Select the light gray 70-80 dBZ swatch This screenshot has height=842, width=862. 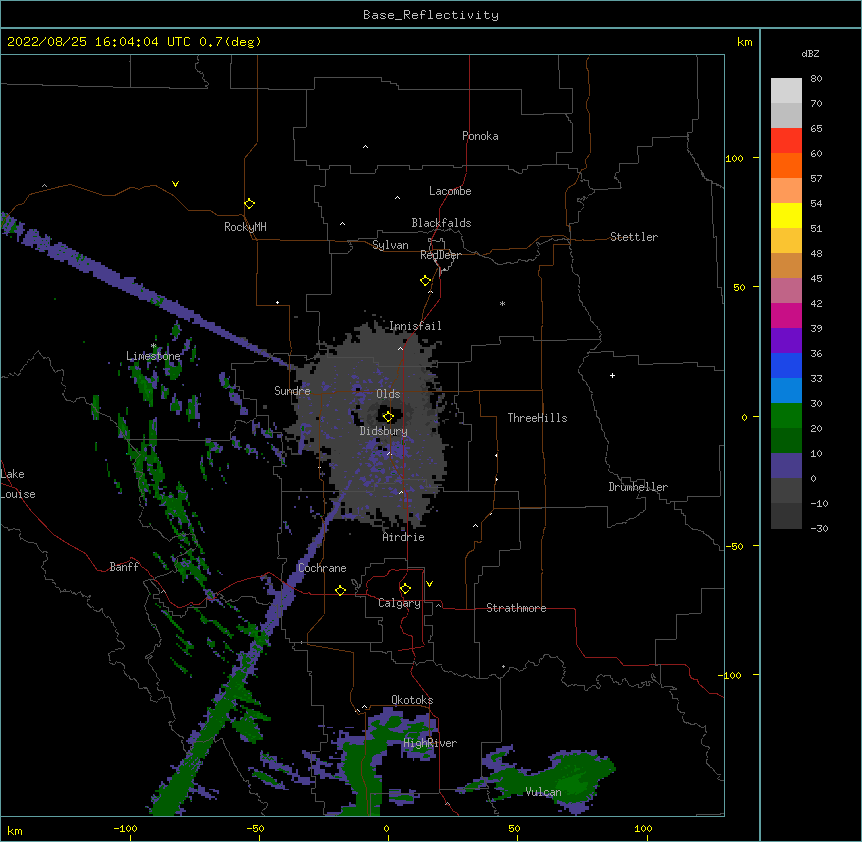786,91
